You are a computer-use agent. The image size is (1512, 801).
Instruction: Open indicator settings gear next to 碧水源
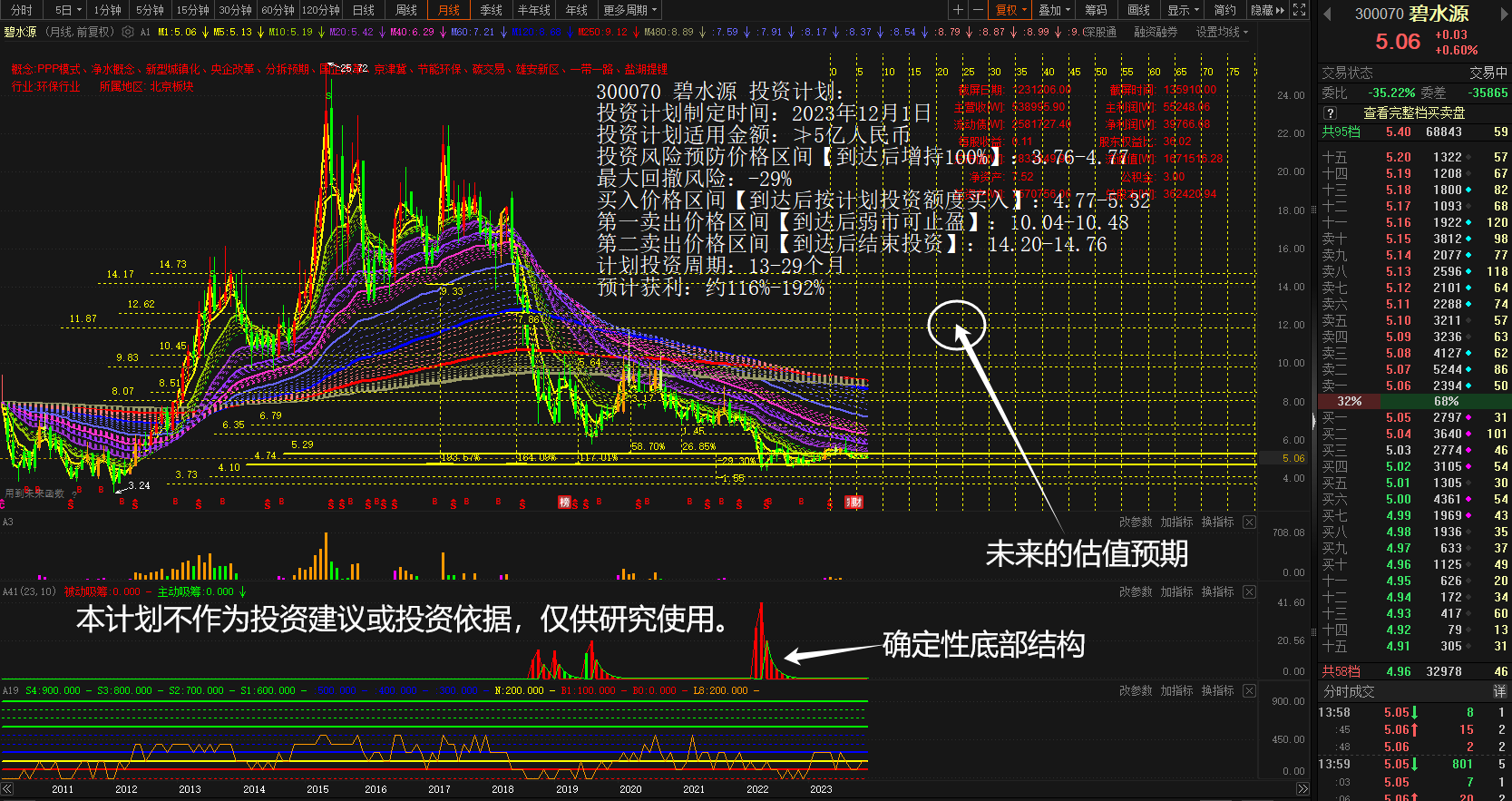coord(127,32)
